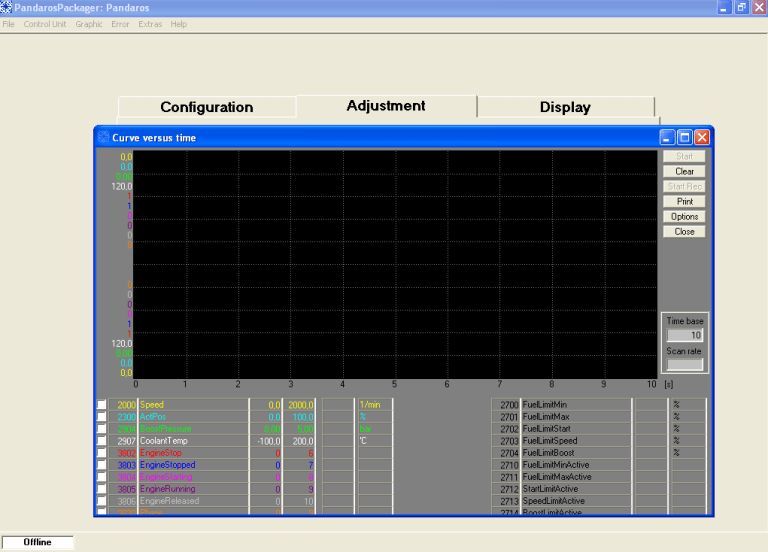Open the Error menu

pyautogui.click(x=120, y=24)
